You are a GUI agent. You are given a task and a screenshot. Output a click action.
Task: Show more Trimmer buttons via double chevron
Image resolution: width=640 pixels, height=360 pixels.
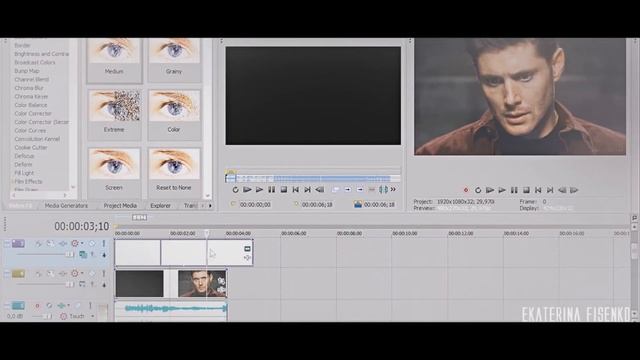click(x=393, y=189)
